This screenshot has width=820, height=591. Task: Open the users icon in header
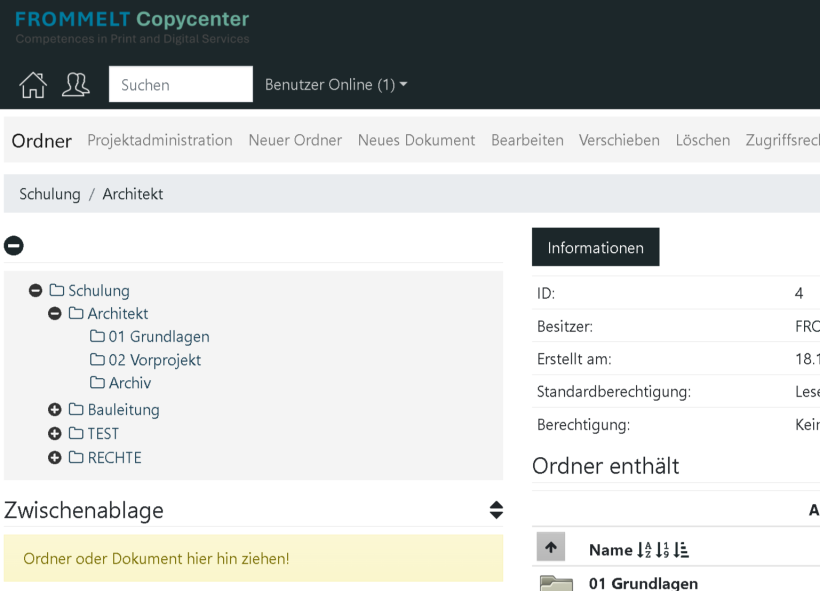[76, 85]
